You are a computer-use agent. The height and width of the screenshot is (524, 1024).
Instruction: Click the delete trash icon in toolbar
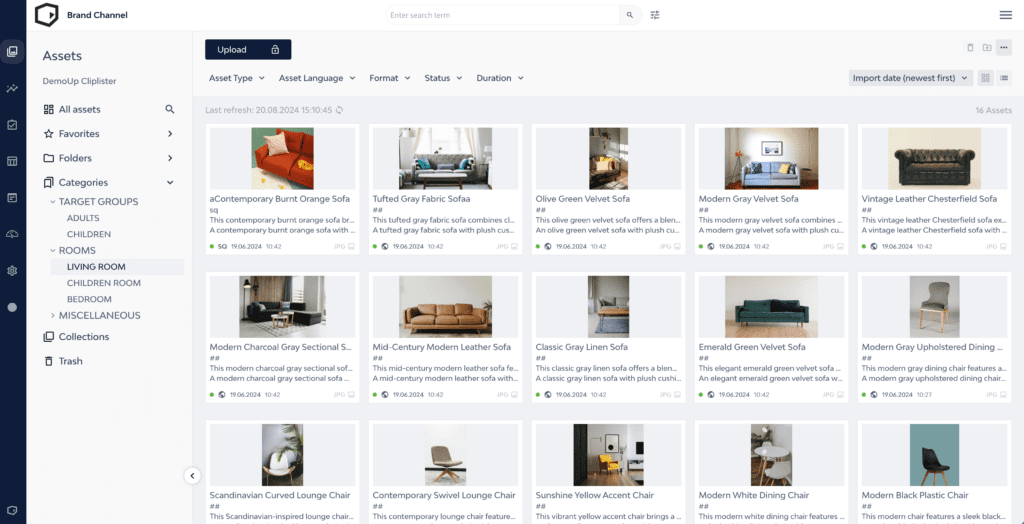pos(969,48)
